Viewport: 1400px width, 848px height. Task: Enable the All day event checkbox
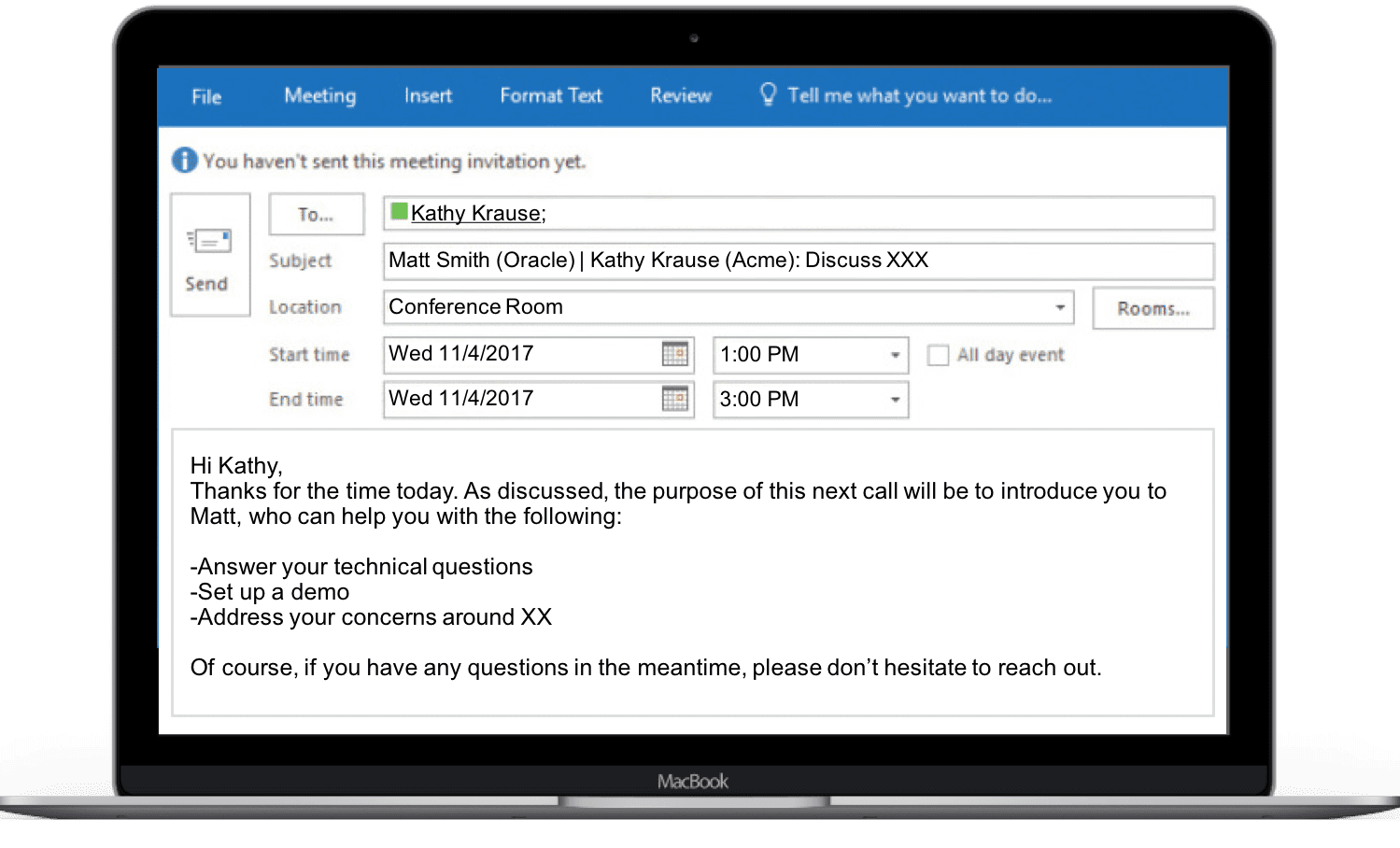point(938,355)
